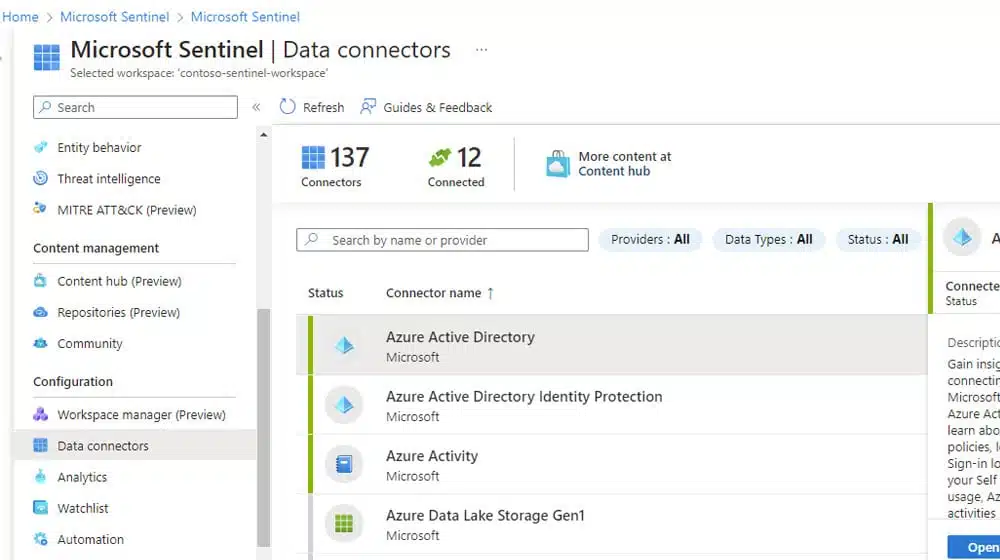Click the Azure Activity notebook icon

[344, 464]
